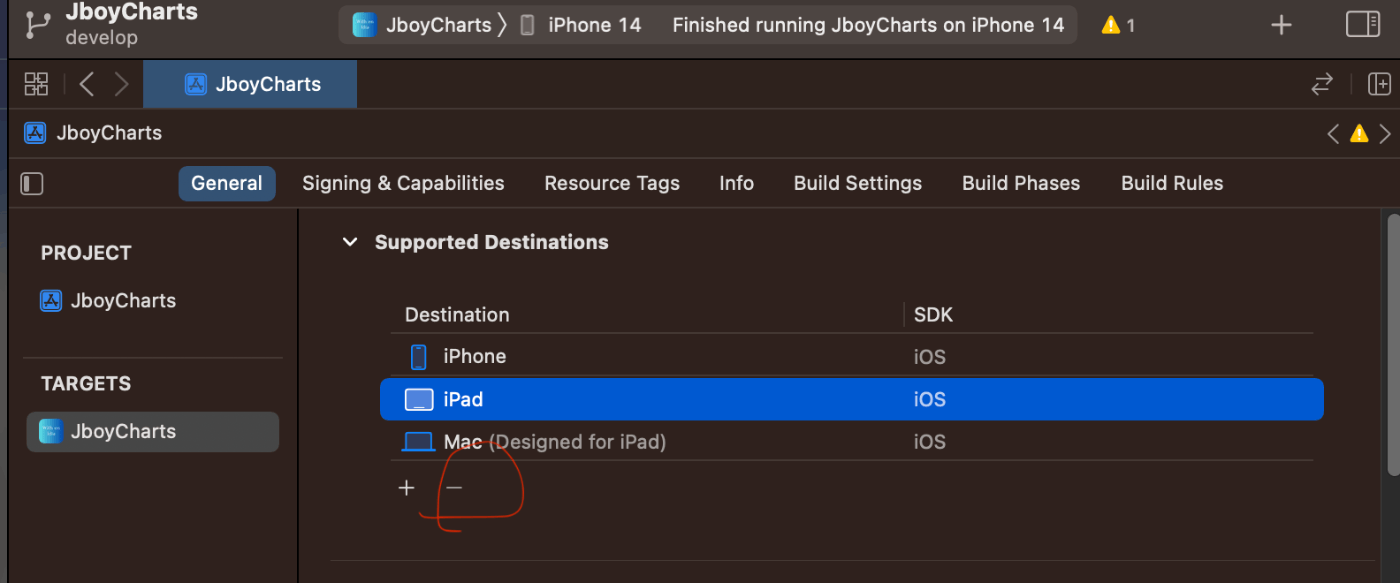Select the iPhone destination row

pyautogui.click(x=851, y=356)
